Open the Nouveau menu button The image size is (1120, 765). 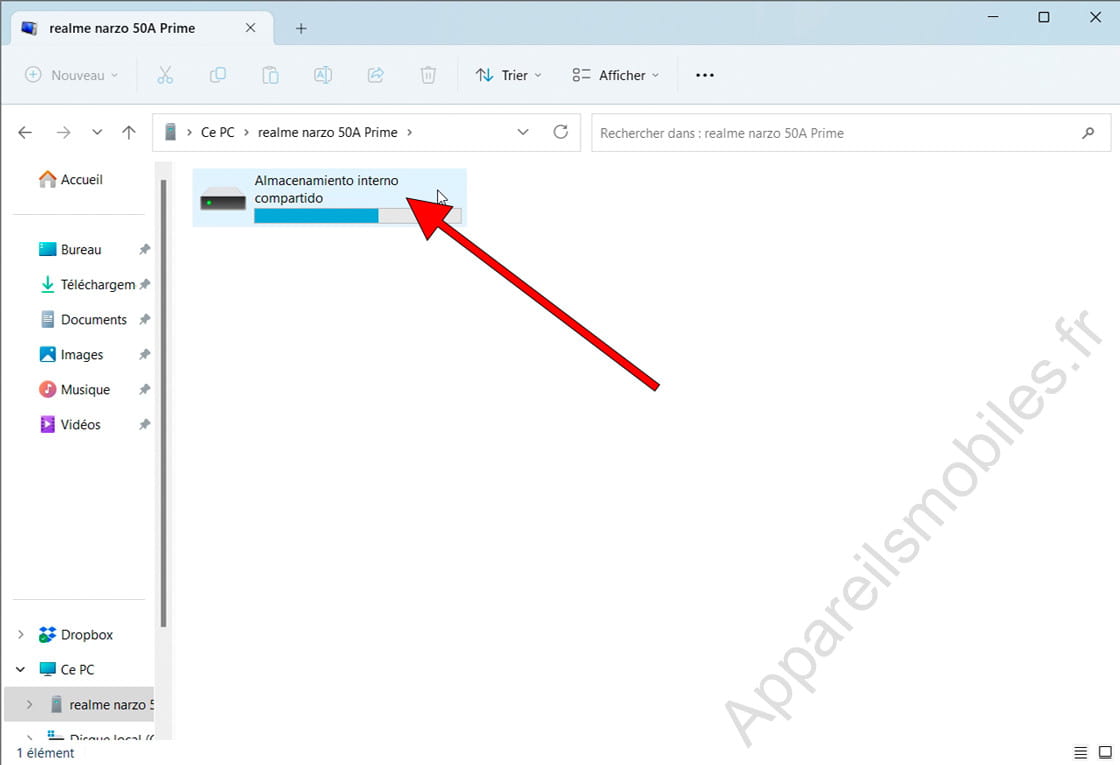pos(71,75)
